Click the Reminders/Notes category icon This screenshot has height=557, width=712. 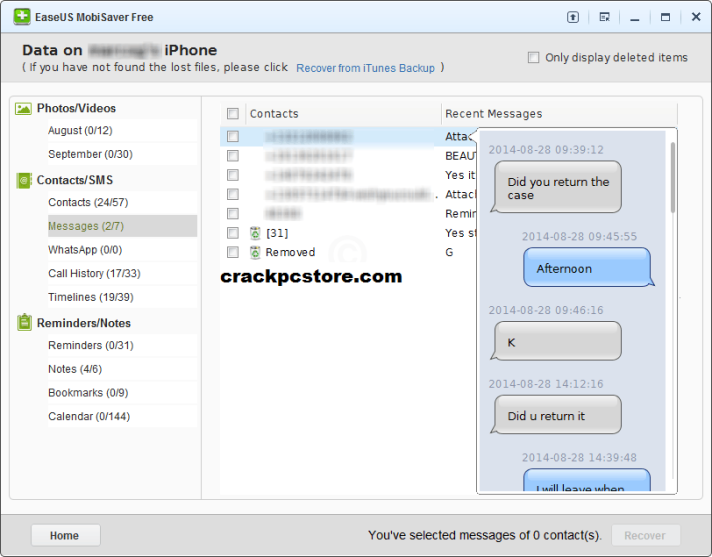click(x=24, y=323)
